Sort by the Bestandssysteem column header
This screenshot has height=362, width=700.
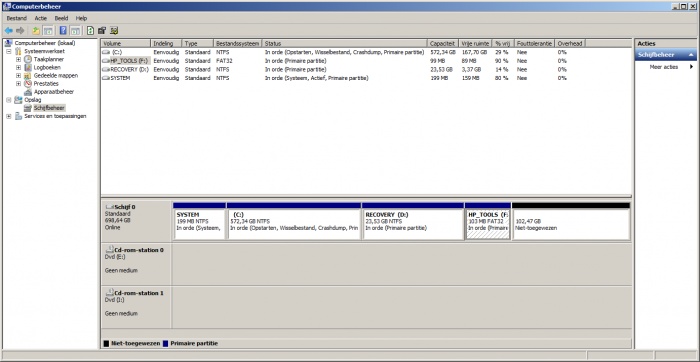(x=238, y=43)
